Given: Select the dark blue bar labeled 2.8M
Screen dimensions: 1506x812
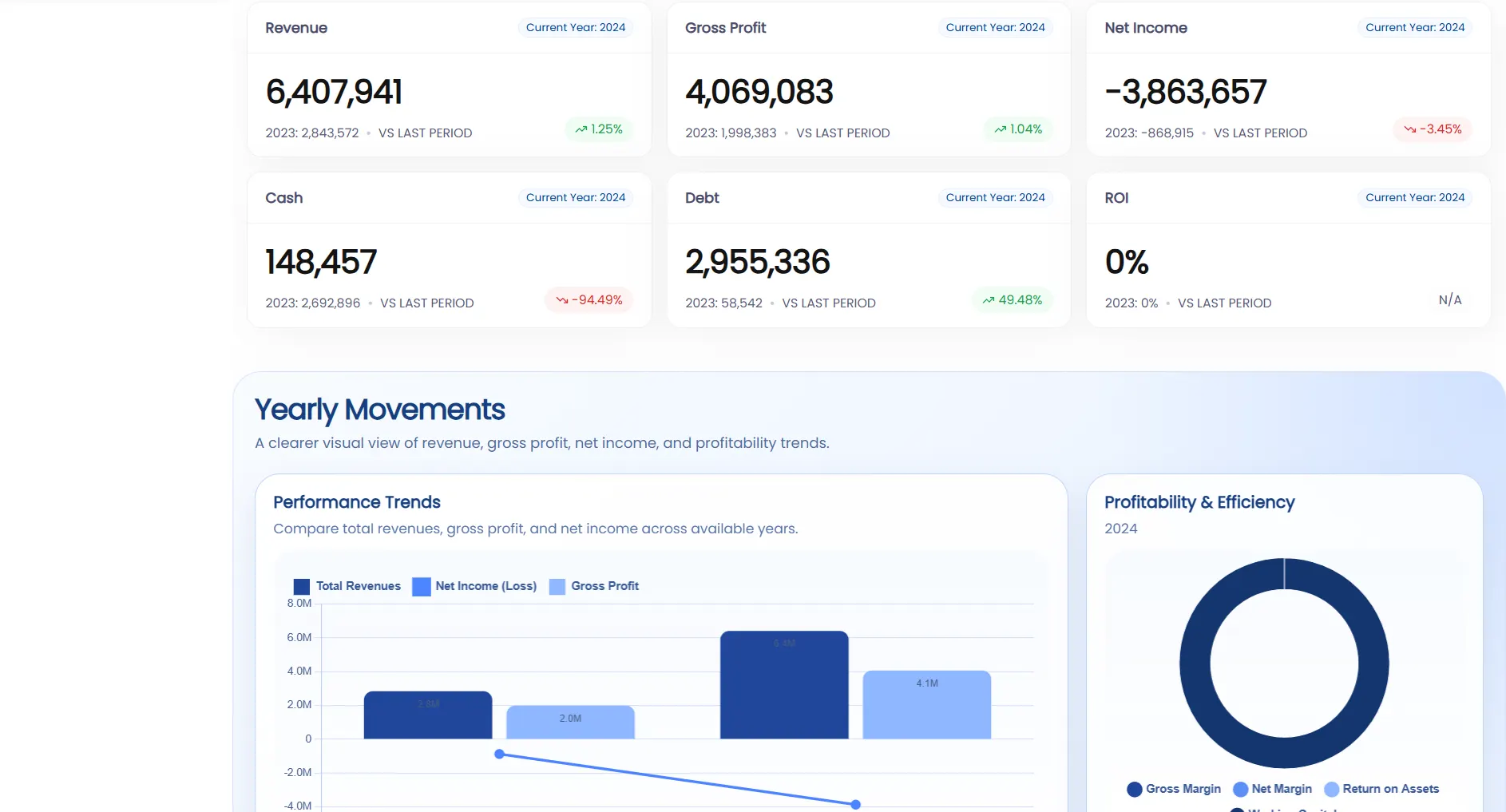Looking at the screenshot, I should [x=428, y=715].
